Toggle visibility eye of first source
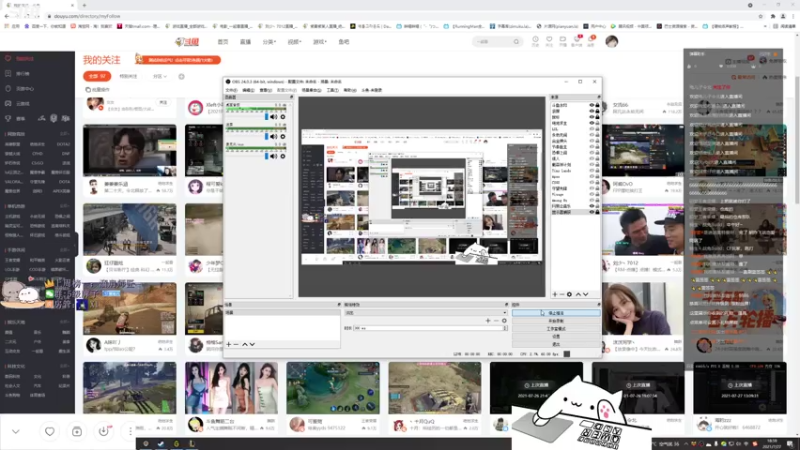This screenshot has width=800, height=450. (x=592, y=105)
